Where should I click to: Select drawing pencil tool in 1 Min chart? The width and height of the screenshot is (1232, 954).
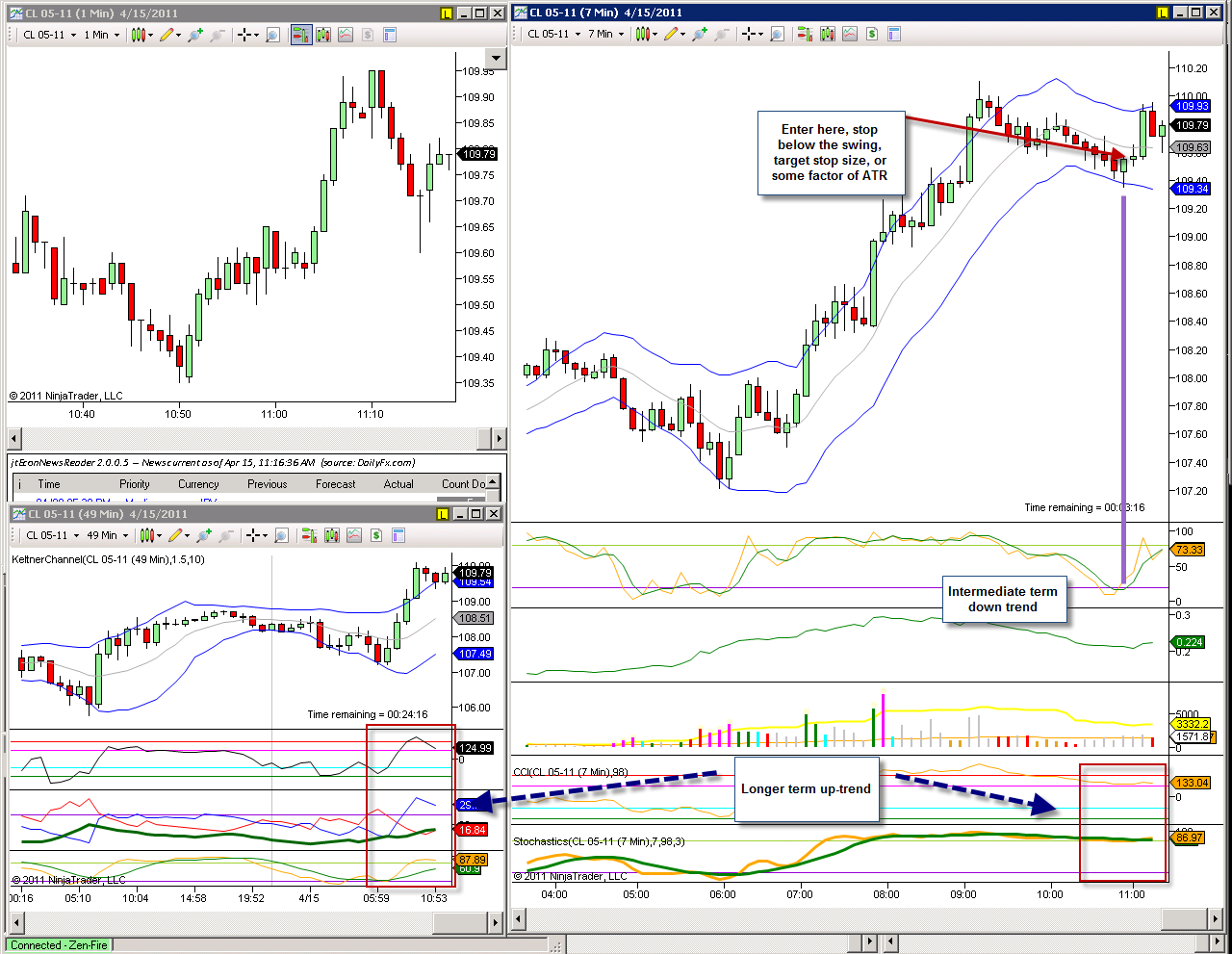(x=167, y=35)
